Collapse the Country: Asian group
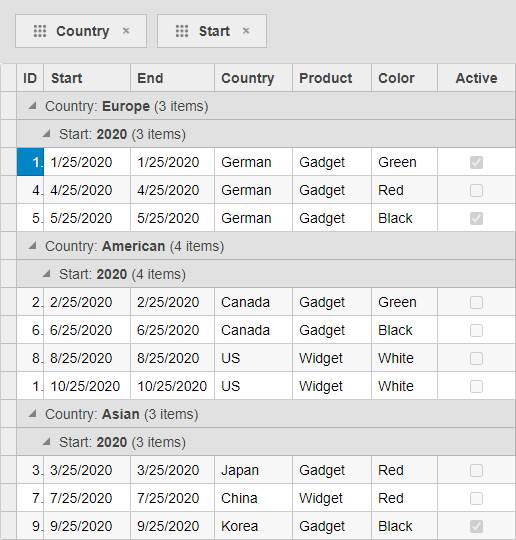This screenshot has height=540, width=516. click(32, 414)
